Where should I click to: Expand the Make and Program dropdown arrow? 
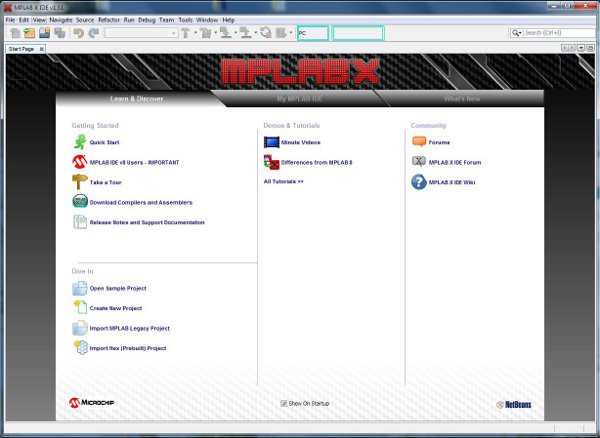click(x=235, y=33)
